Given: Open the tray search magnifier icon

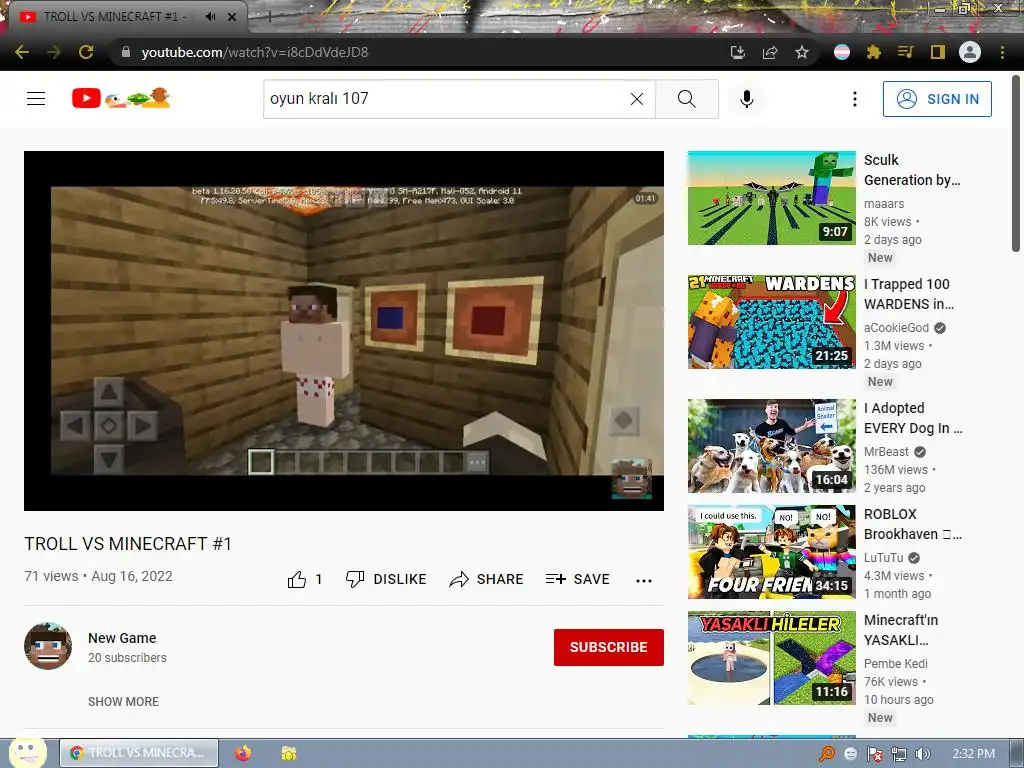Looking at the screenshot, I should (827, 754).
